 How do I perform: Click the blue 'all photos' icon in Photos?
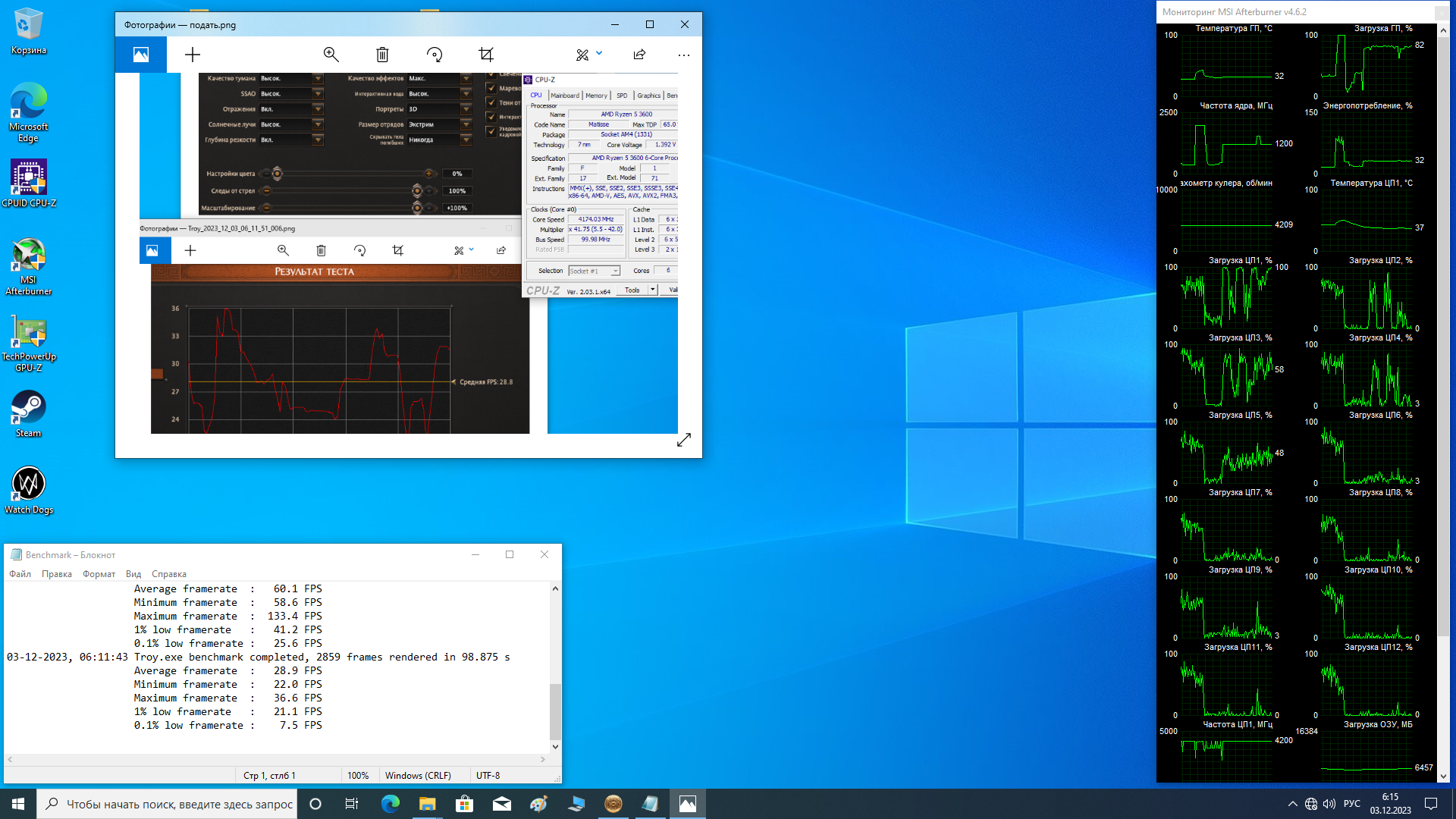[x=141, y=55]
